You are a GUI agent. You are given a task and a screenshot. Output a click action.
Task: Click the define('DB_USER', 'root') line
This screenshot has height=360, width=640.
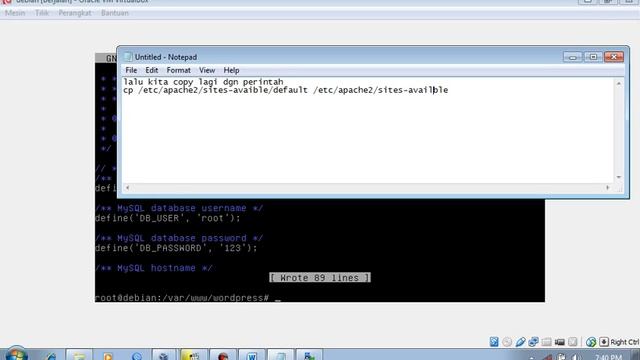click(x=168, y=218)
